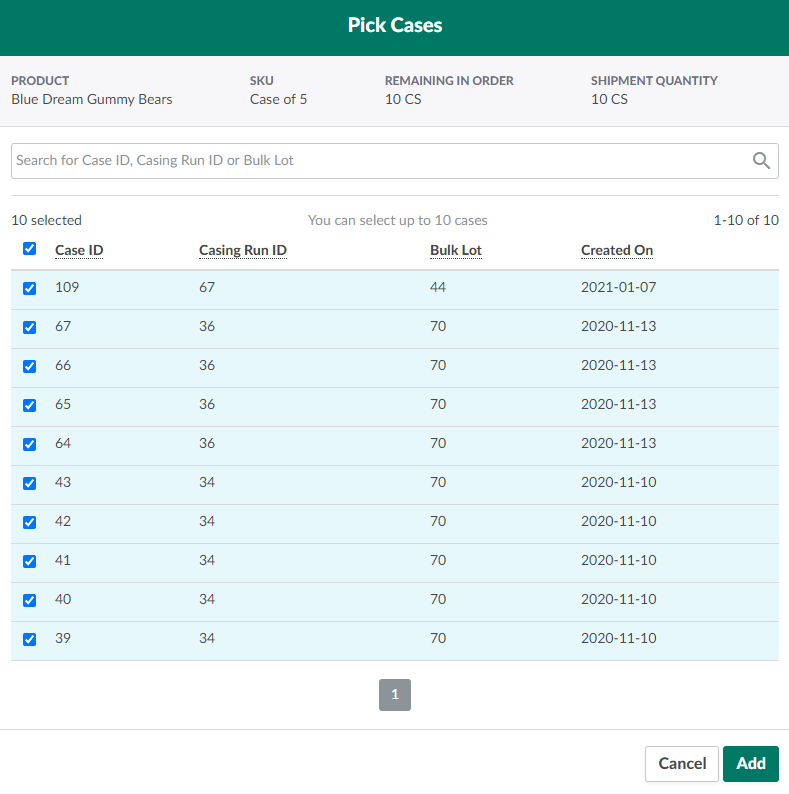Image resolution: width=789 pixels, height=794 pixels.
Task: Untick the case 65 checkbox
Action: pyautogui.click(x=29, y=405)
